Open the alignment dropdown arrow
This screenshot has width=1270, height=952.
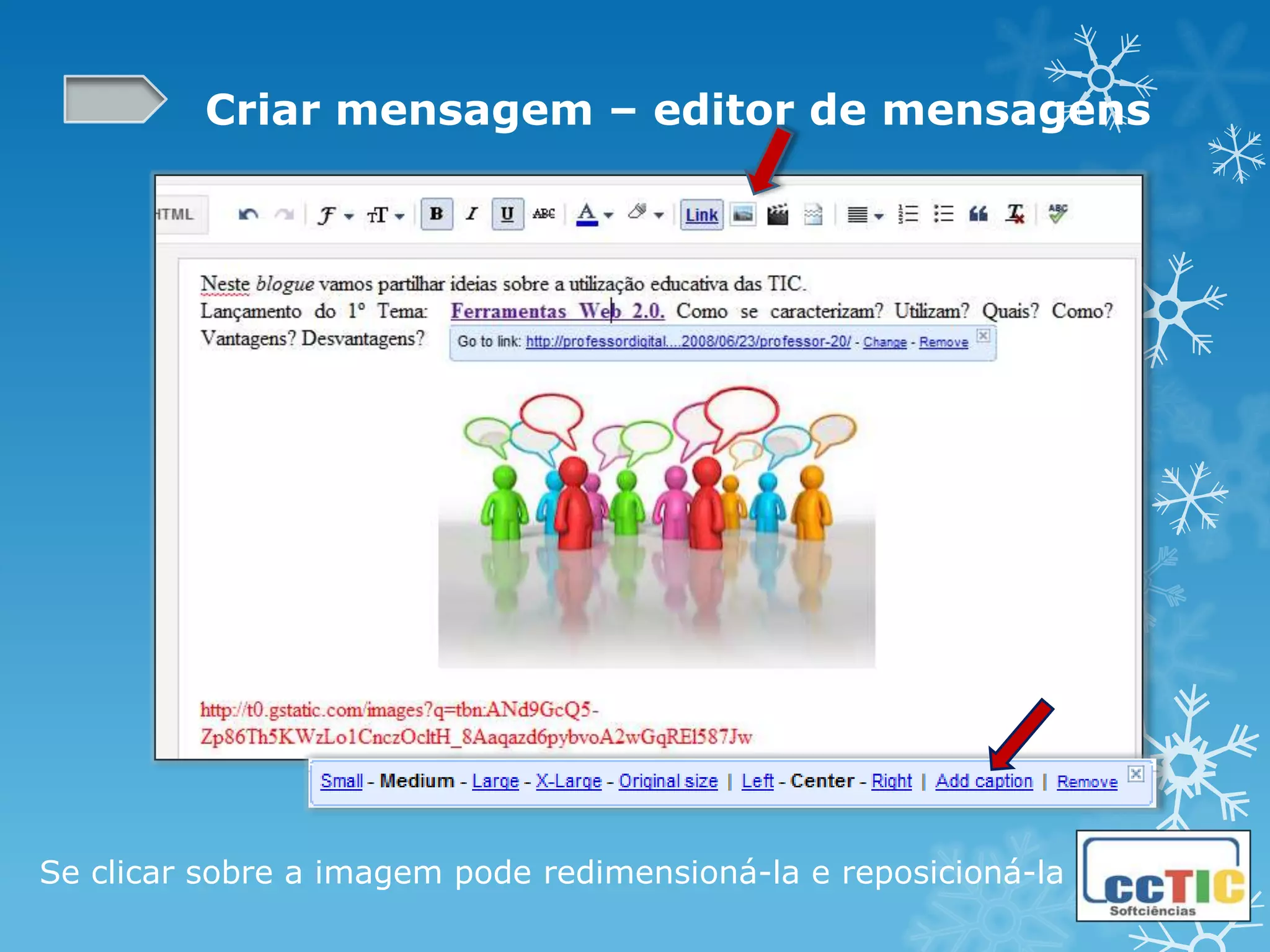(x=879, y=216)
